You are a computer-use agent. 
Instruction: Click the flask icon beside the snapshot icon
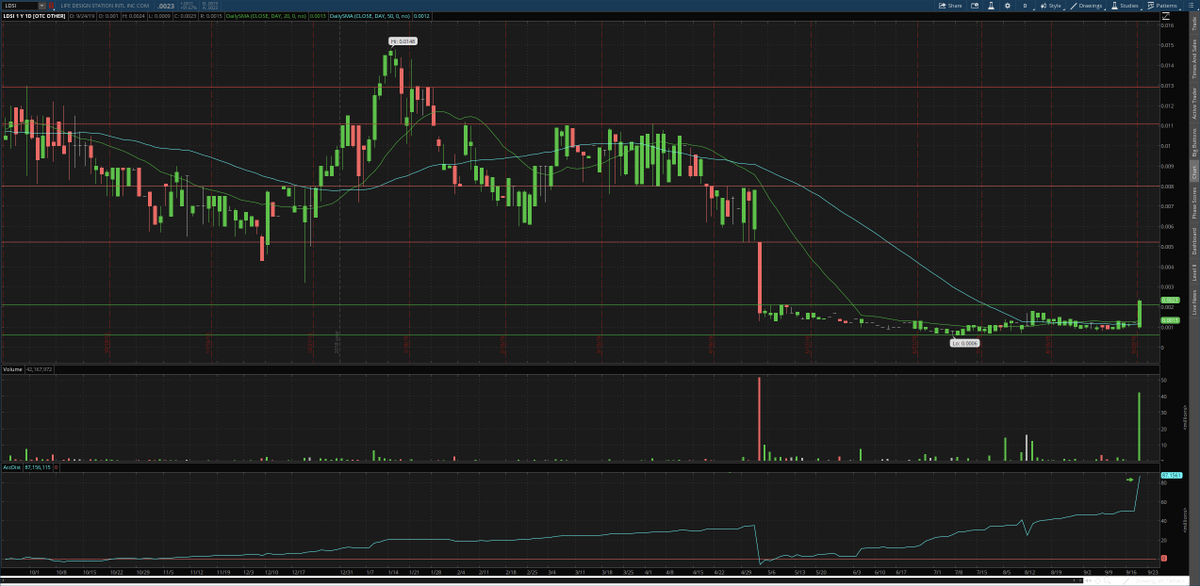click(x=991, y=6)
